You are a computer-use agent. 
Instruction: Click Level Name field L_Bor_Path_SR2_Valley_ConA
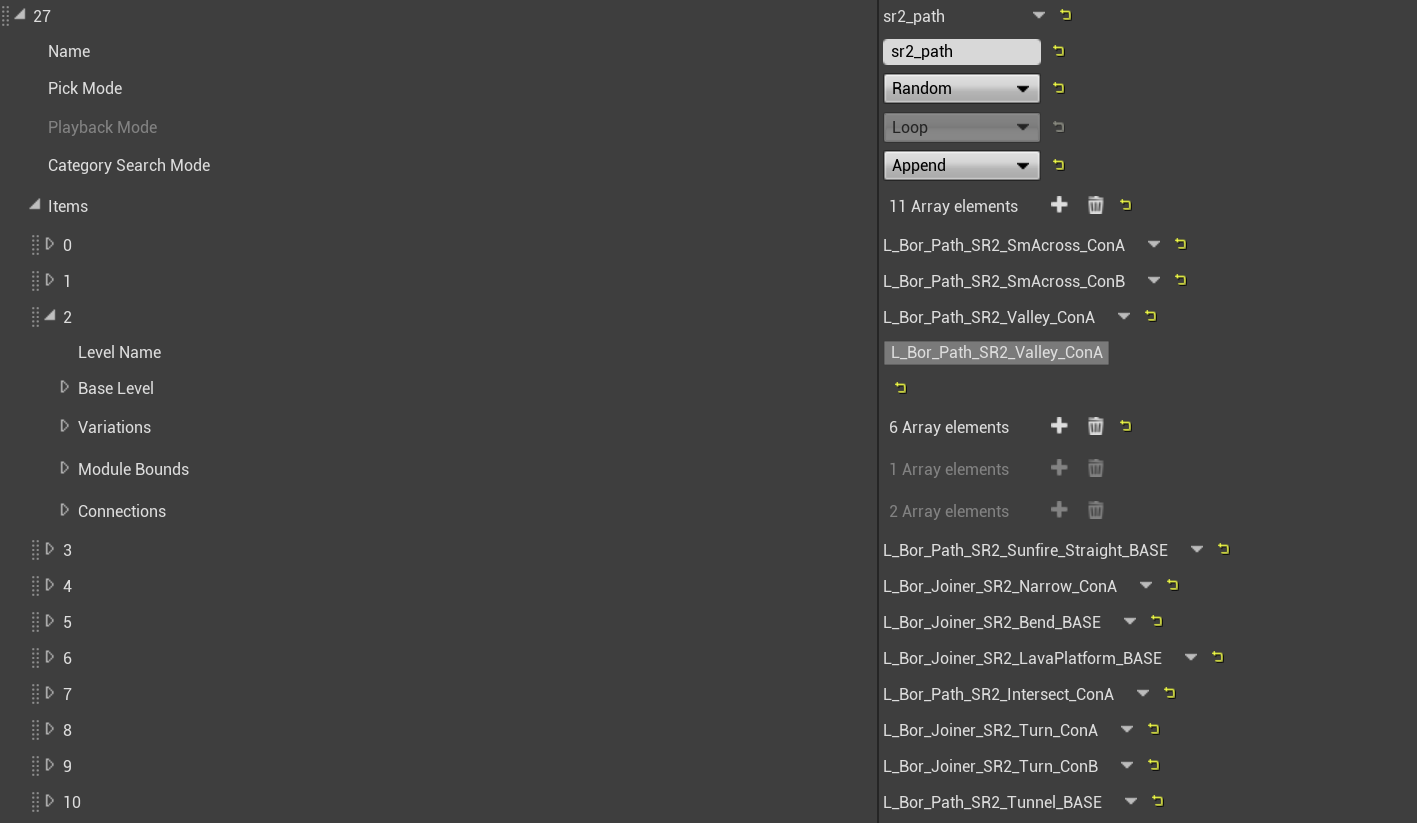tap(996, 352)
